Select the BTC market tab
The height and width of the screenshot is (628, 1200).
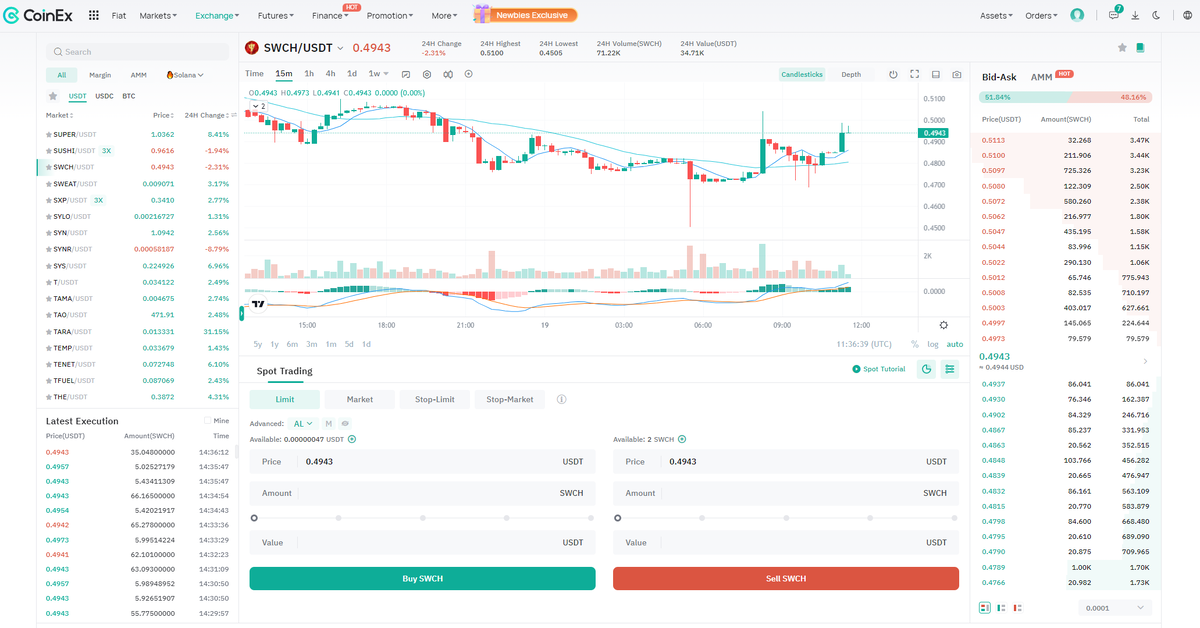coord(129,96)
